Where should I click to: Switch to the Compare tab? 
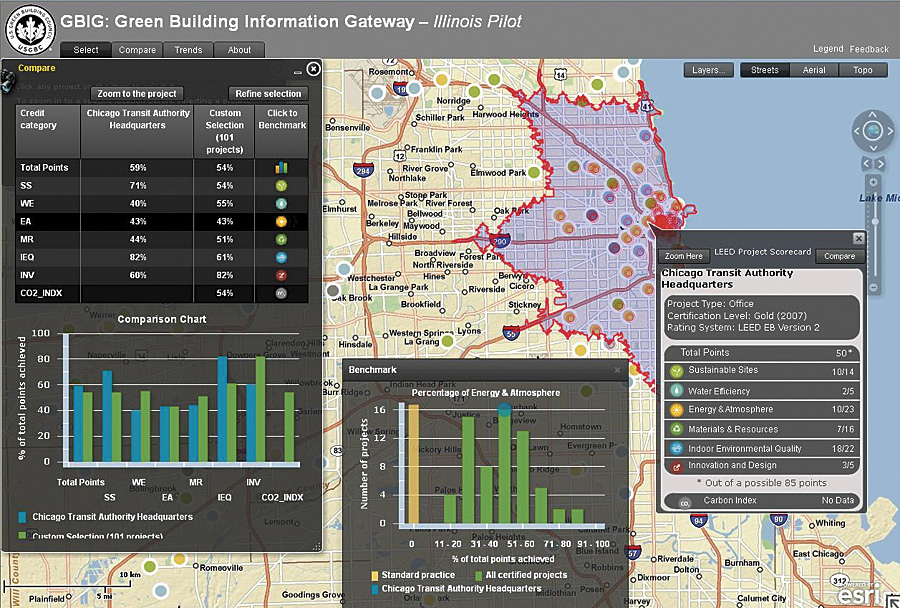[x=137, y=50]
